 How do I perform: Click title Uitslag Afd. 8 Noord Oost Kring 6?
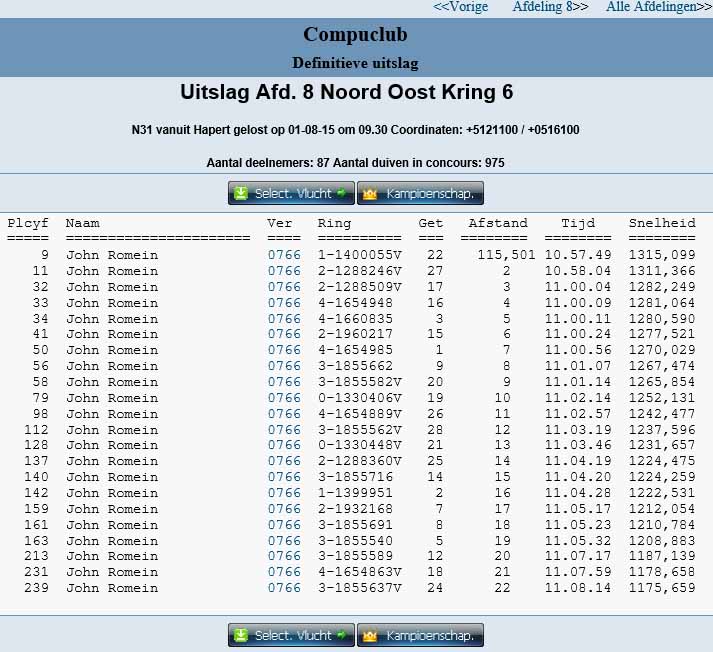click(x=346, y=92)
